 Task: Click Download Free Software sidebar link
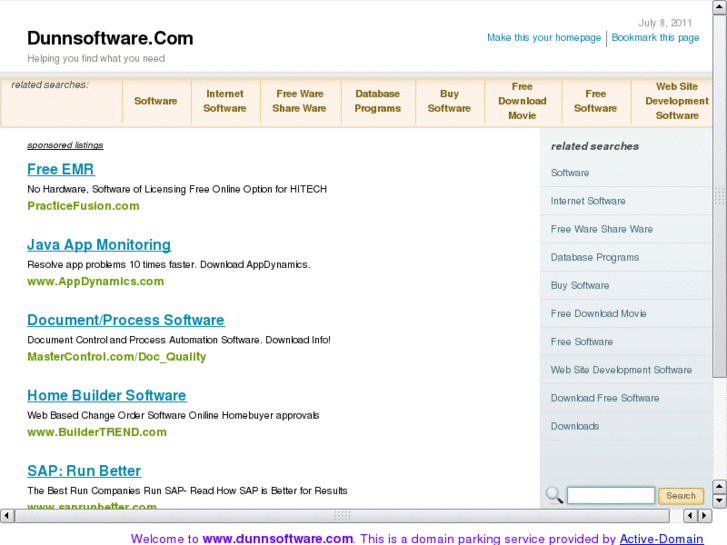605,398
